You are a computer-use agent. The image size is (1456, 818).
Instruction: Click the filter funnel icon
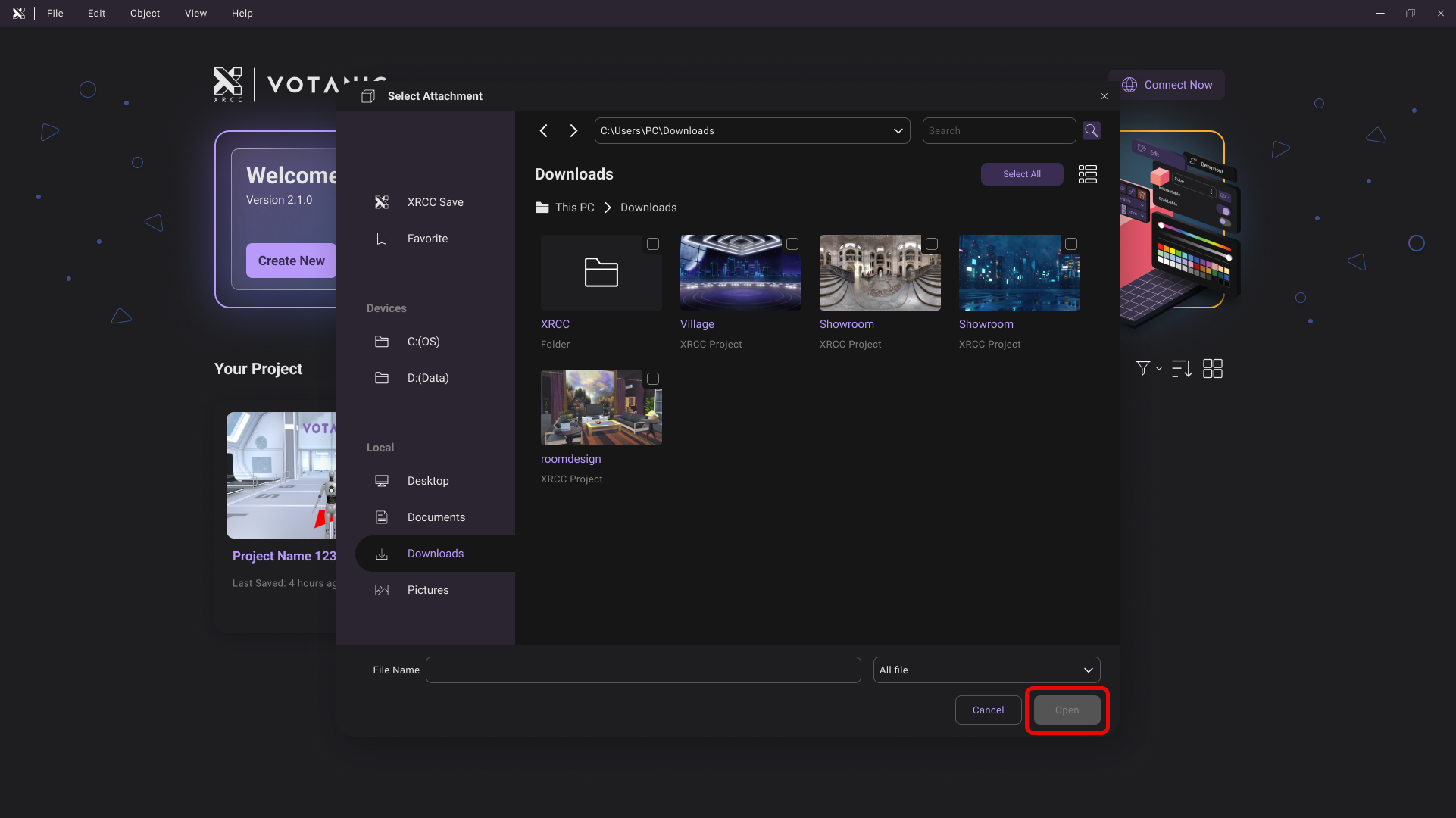(x=1143, y=368)
